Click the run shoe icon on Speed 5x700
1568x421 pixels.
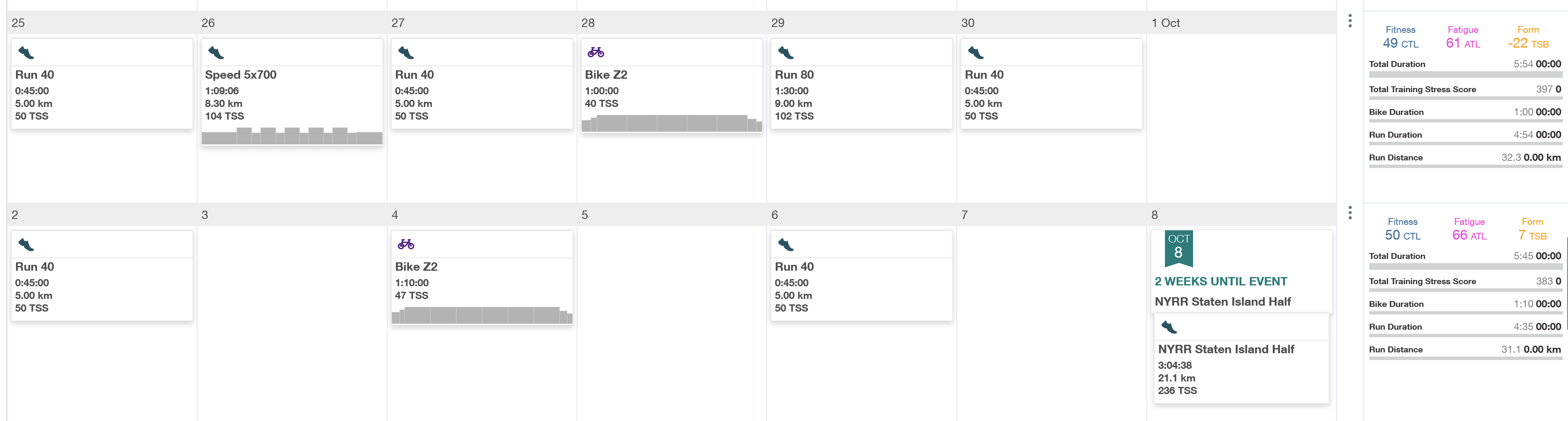pos(216,53)
